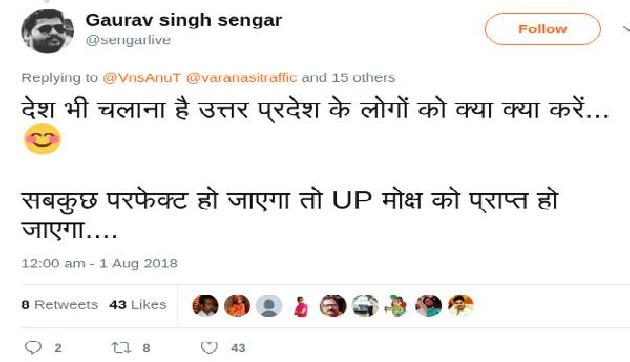Open first liker avatar in the row

point(205,305)
